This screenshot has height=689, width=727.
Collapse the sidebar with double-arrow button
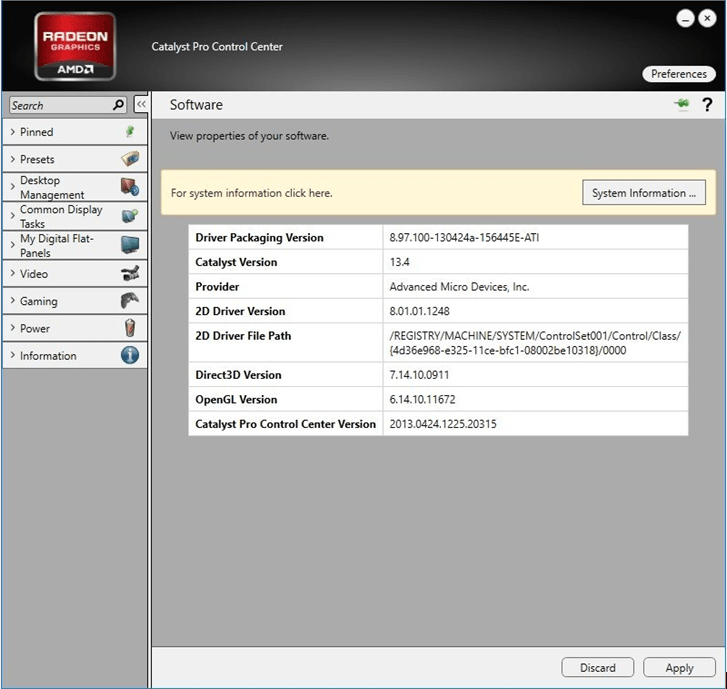pos(141,105)
